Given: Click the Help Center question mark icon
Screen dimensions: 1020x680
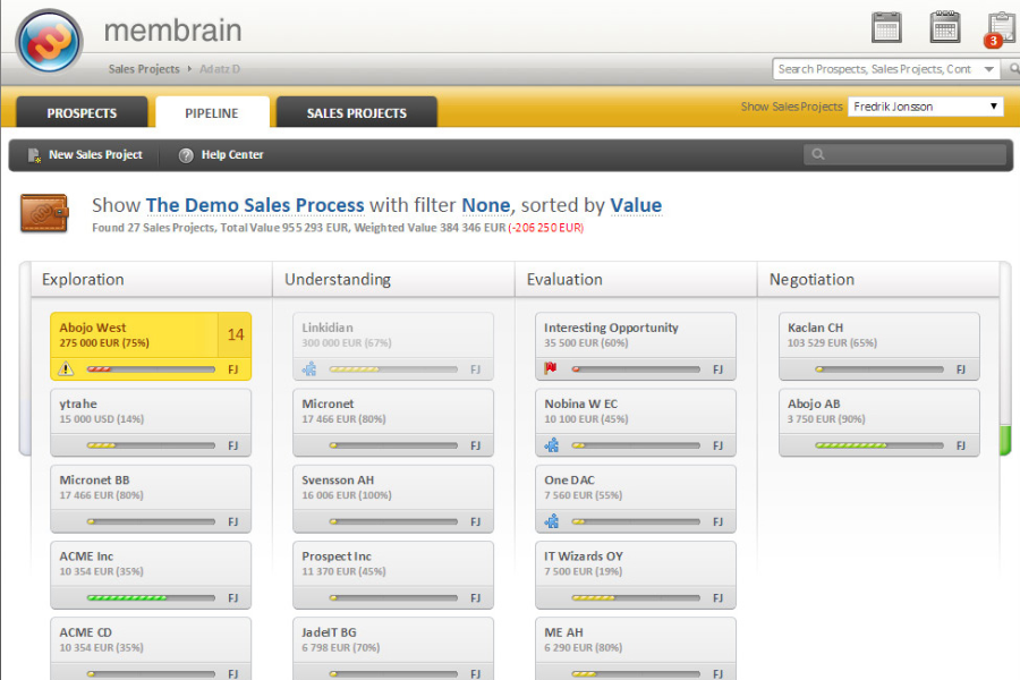Looking at the screenshot, I should click(x=186, y=155).
